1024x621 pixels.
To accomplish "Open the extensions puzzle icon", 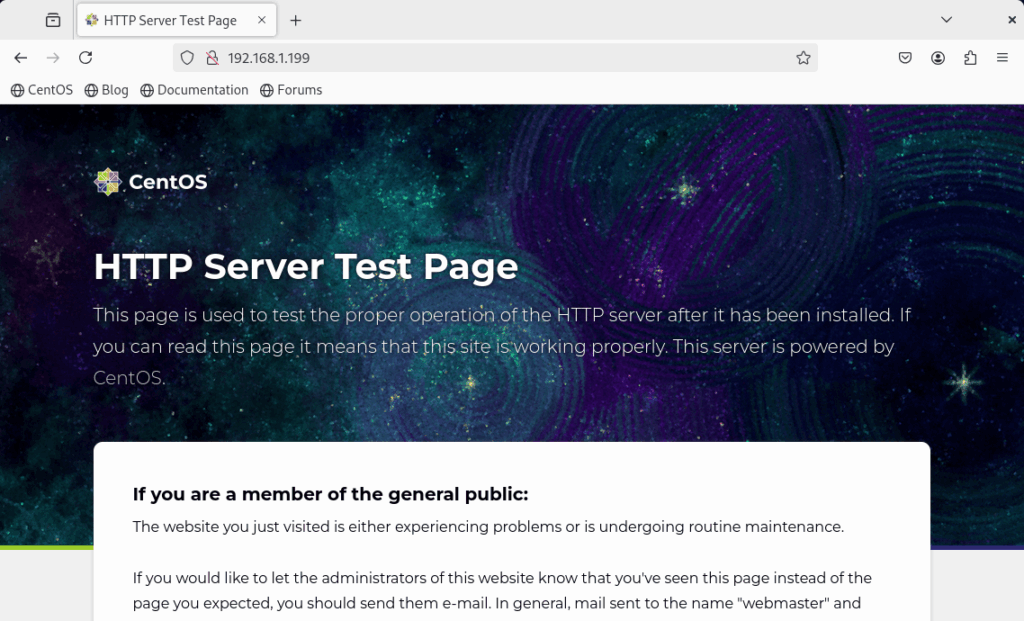I will [x=970, y=58].
